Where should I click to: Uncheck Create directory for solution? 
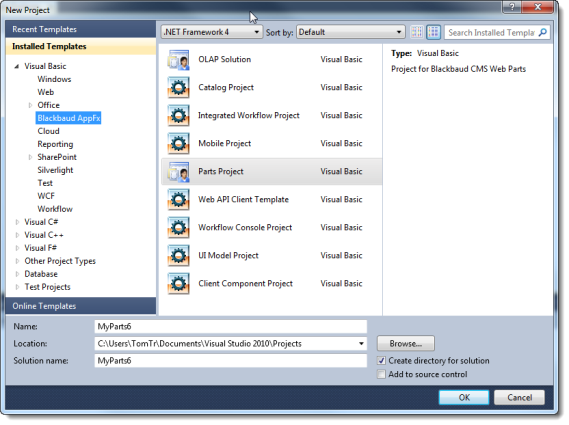click(381, 361)
